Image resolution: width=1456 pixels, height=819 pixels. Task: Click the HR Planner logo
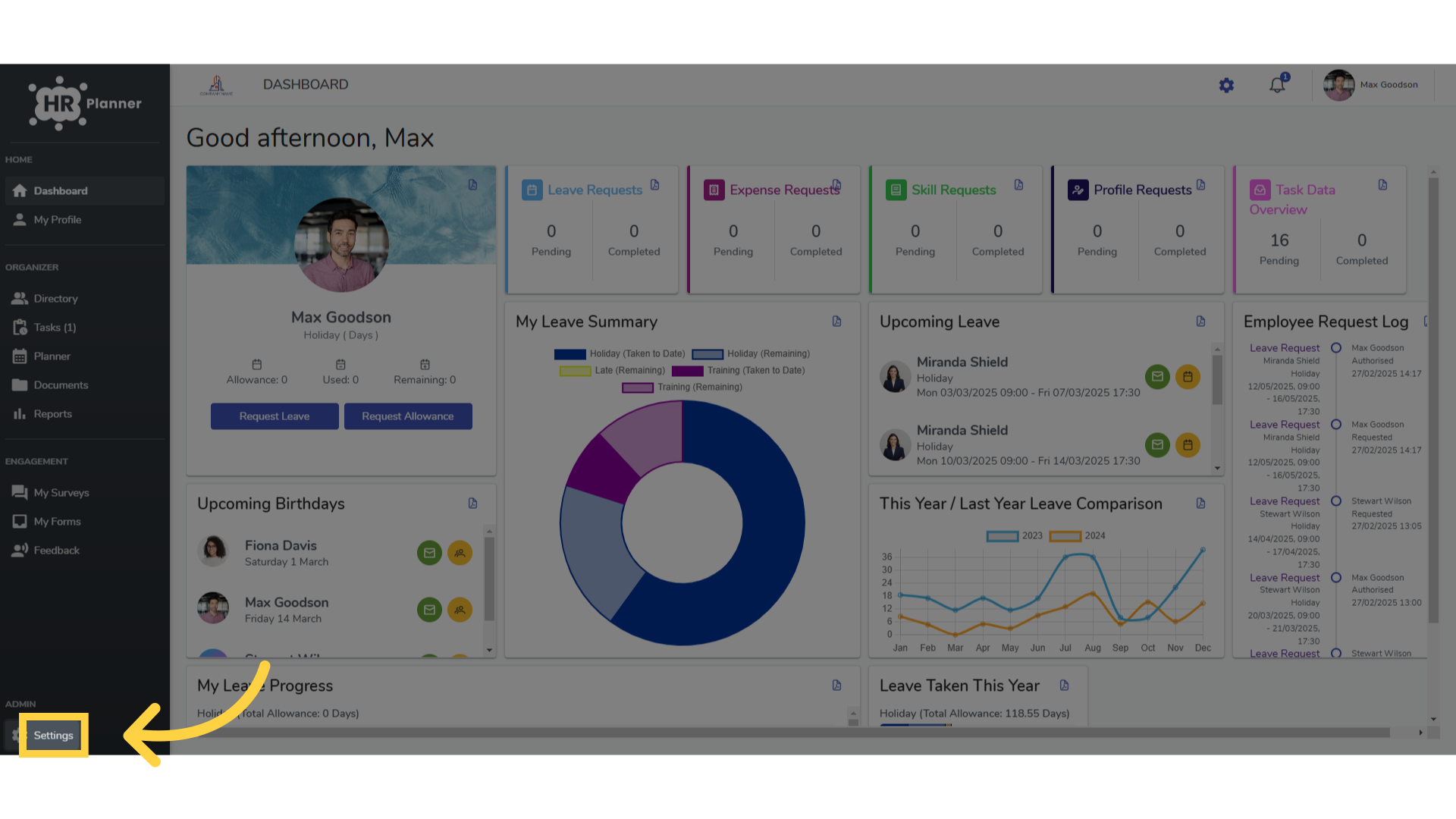(85, 103)
